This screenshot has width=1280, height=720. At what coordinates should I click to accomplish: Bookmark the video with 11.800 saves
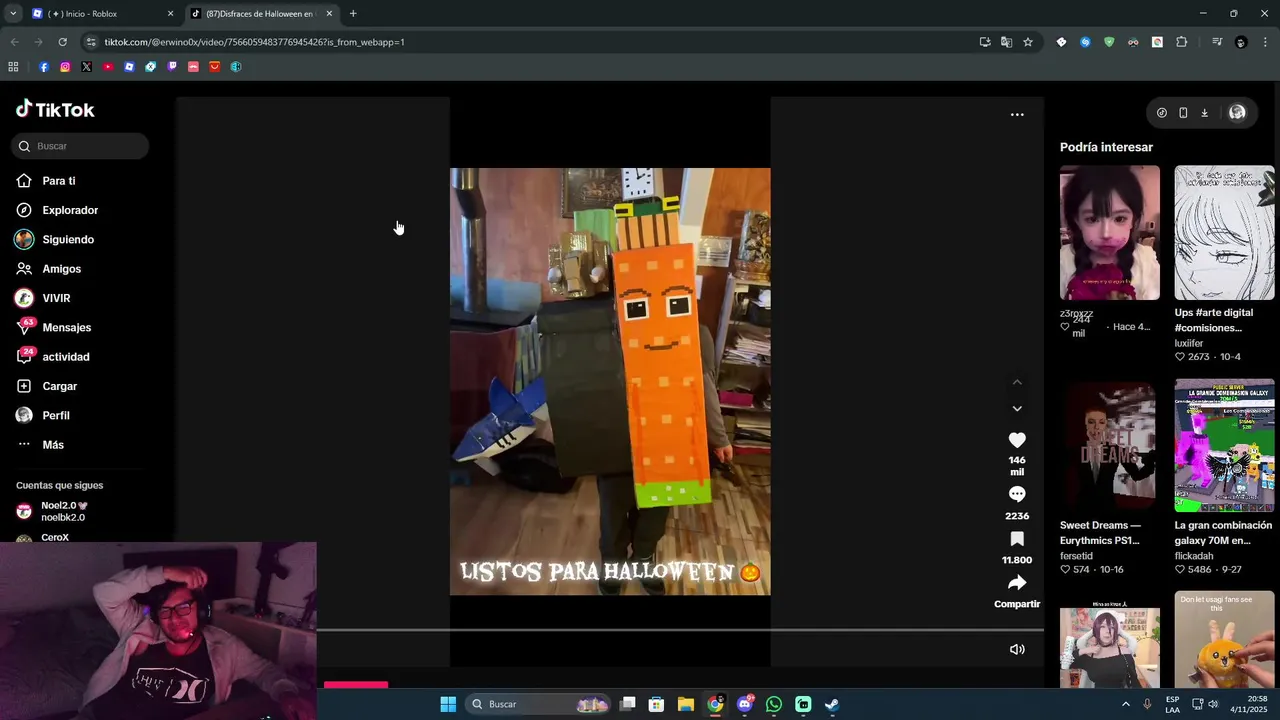point(1017,539)
